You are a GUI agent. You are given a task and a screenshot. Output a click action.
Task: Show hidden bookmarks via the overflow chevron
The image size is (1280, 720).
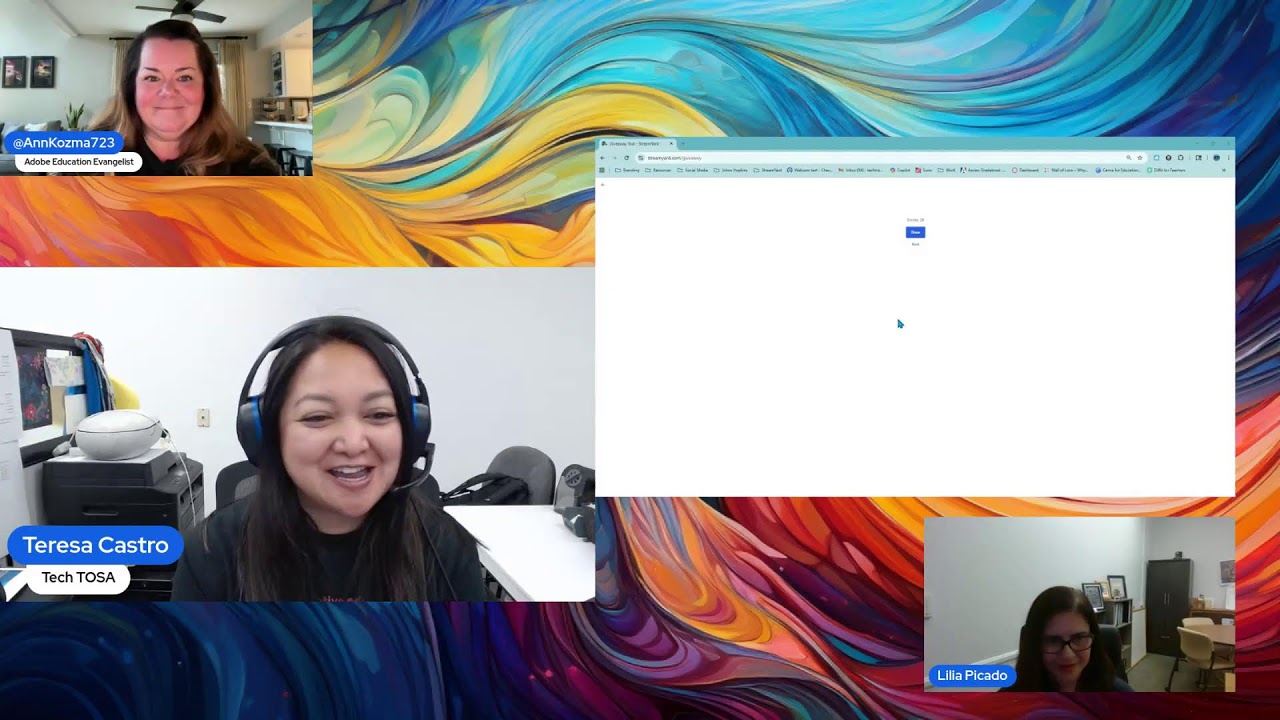(1224, 170)
